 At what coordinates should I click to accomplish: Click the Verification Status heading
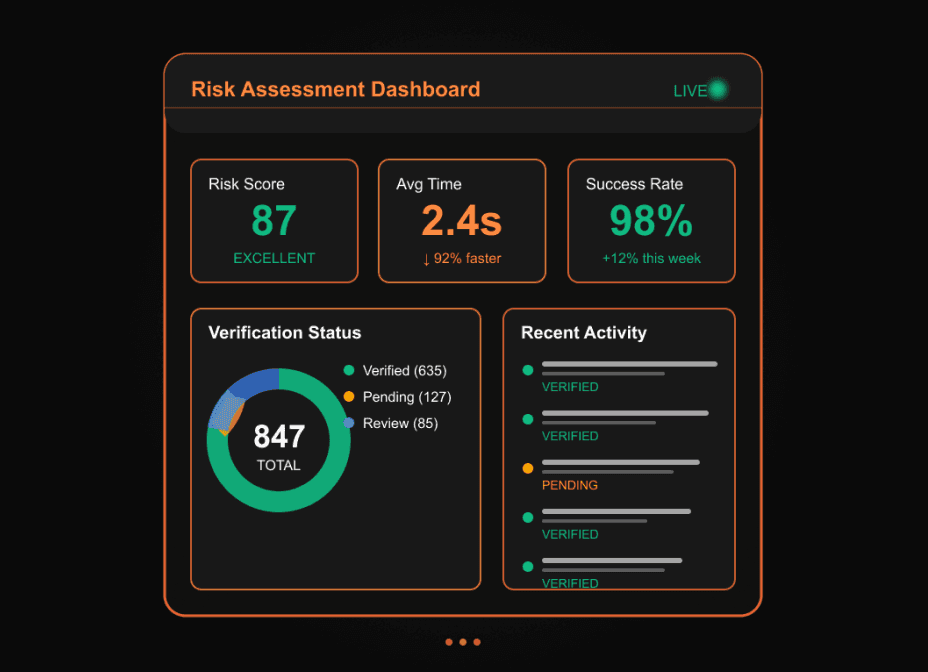click(285, 333)
